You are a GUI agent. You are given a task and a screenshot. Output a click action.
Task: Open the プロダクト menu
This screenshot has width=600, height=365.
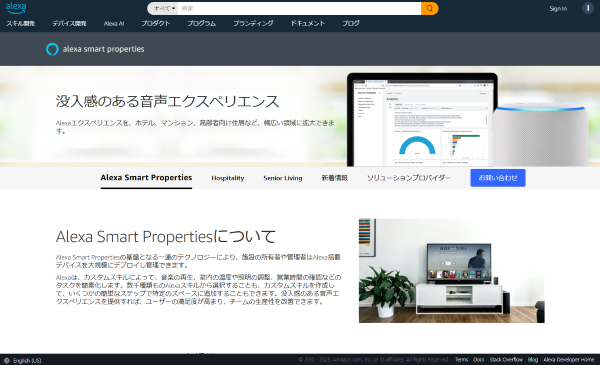pyautogui.click(x=155, y=23)
